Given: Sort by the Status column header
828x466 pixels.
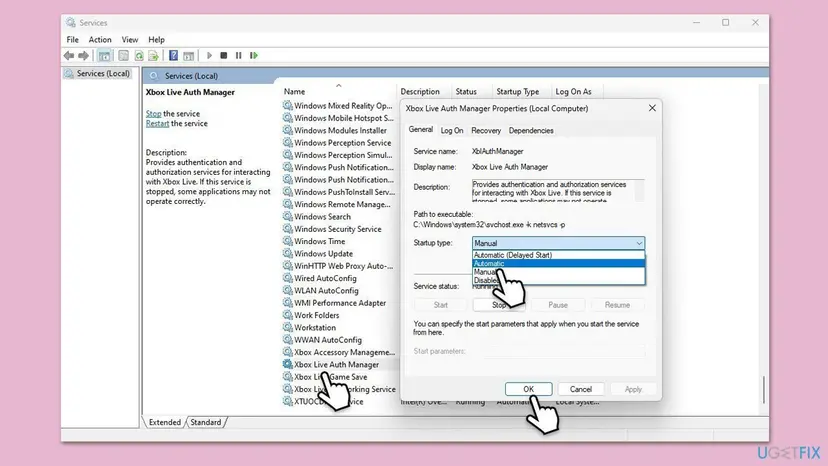Looking at the screenshot, I should [x=466, y=91].
